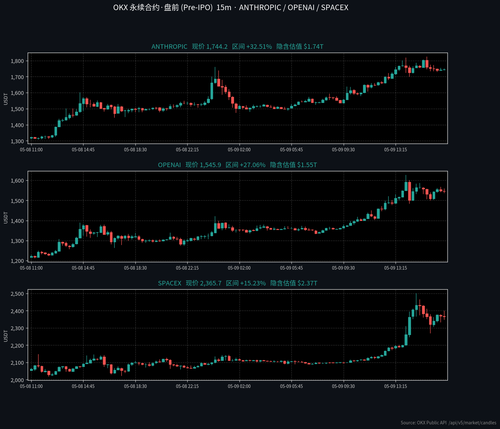Click 05-08 14:45 under the ANTHROPIC chart
Viewport: 500px width, 429px height.
point(83,150)
